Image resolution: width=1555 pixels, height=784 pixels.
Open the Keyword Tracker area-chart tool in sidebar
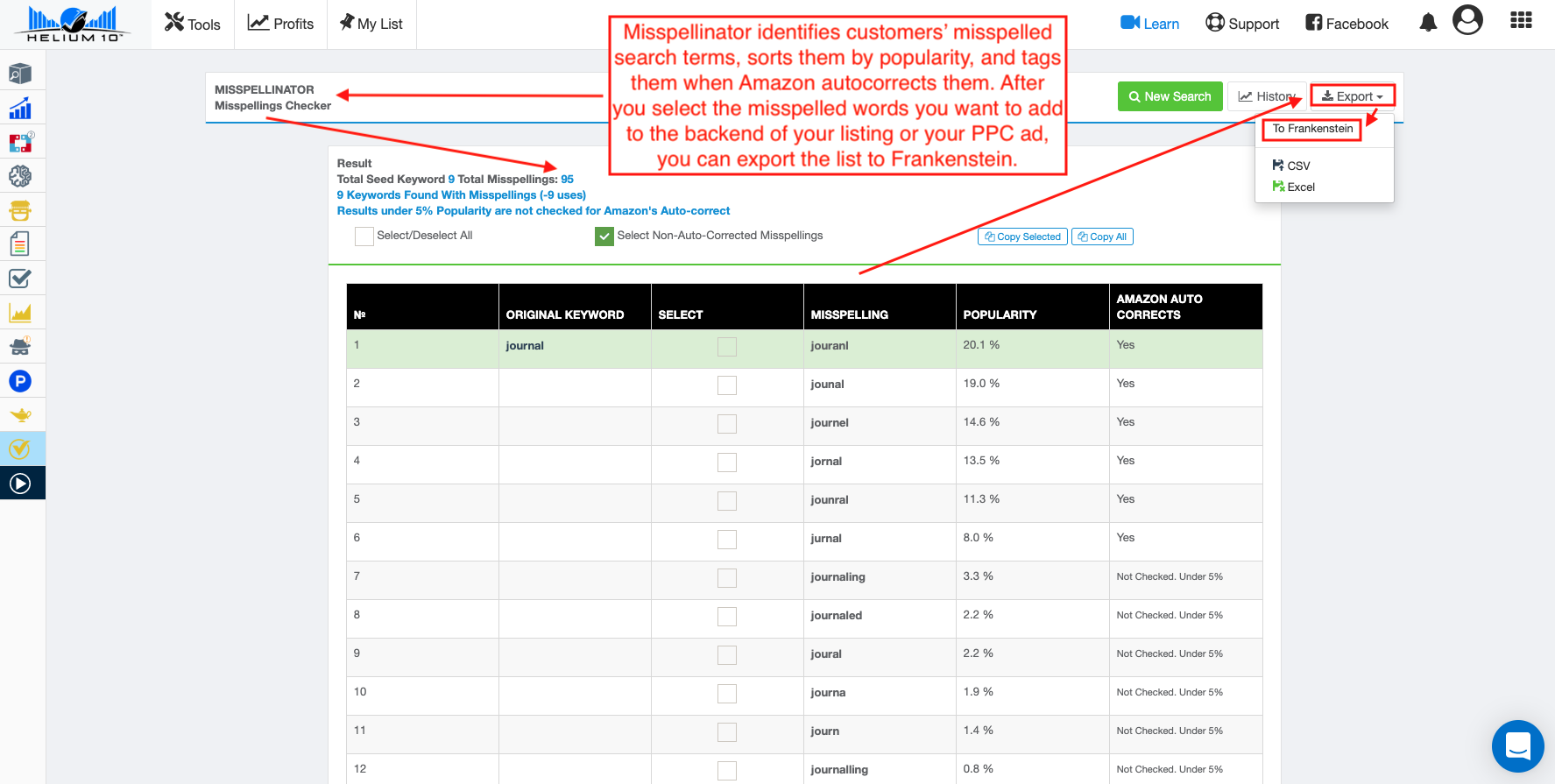pyautogui.click(x=20, y=313)
